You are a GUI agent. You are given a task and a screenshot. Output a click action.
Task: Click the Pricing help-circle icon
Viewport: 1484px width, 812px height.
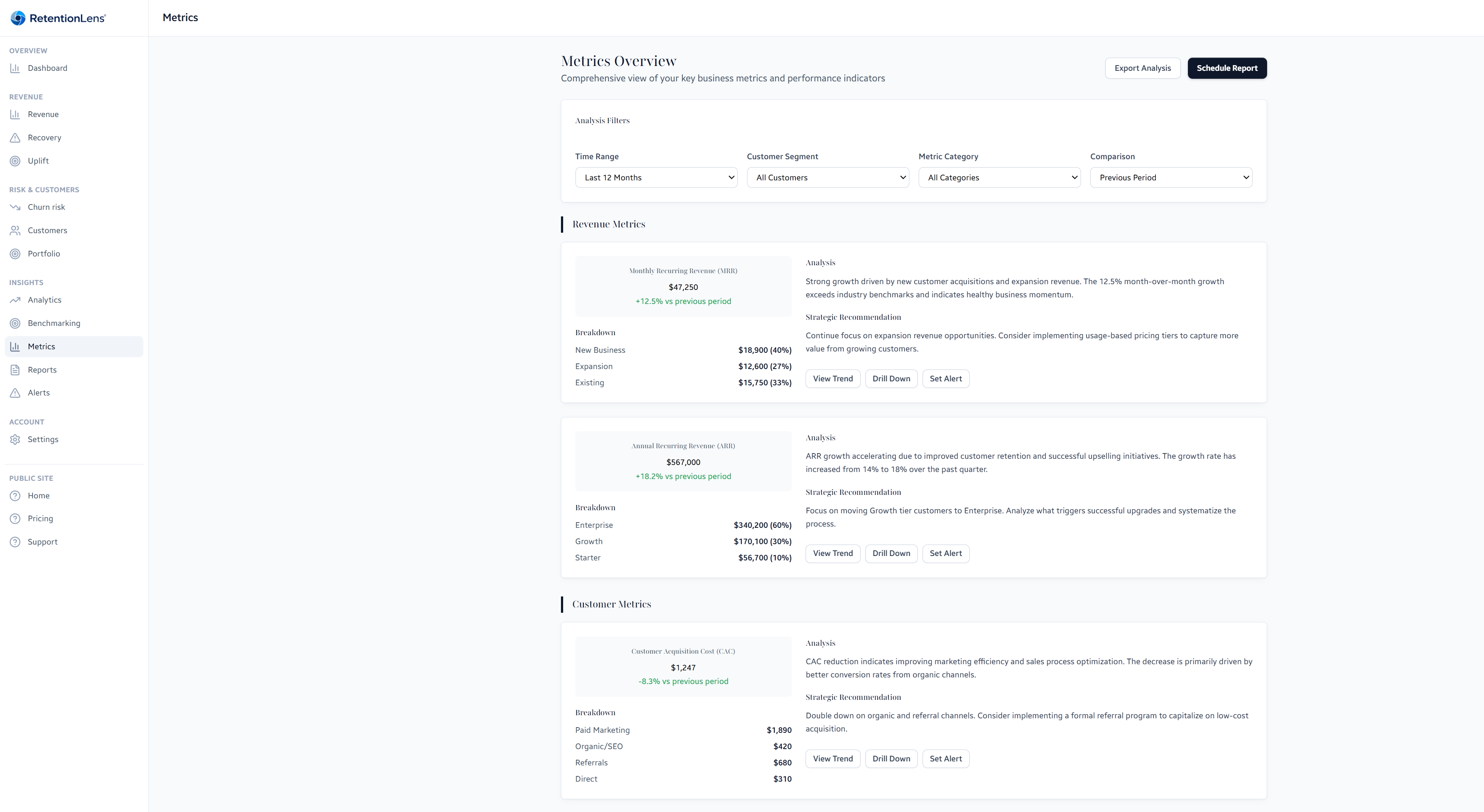coord(15,519)
